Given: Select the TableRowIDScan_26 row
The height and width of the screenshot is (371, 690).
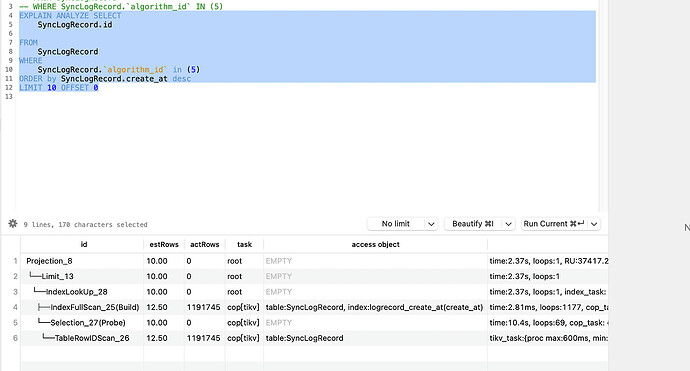Looking at the screenshot, I should point(315,338).
